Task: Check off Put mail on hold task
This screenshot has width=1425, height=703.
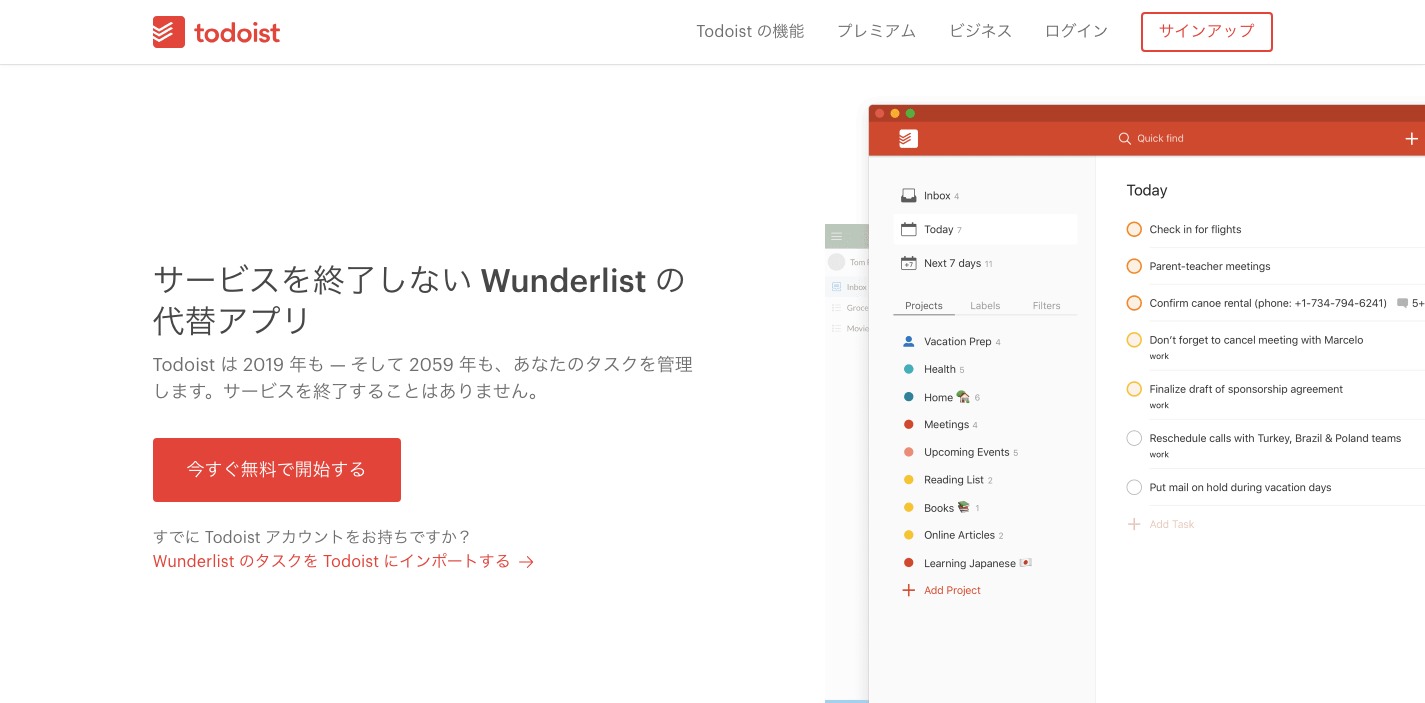Action: (1134, 487)
